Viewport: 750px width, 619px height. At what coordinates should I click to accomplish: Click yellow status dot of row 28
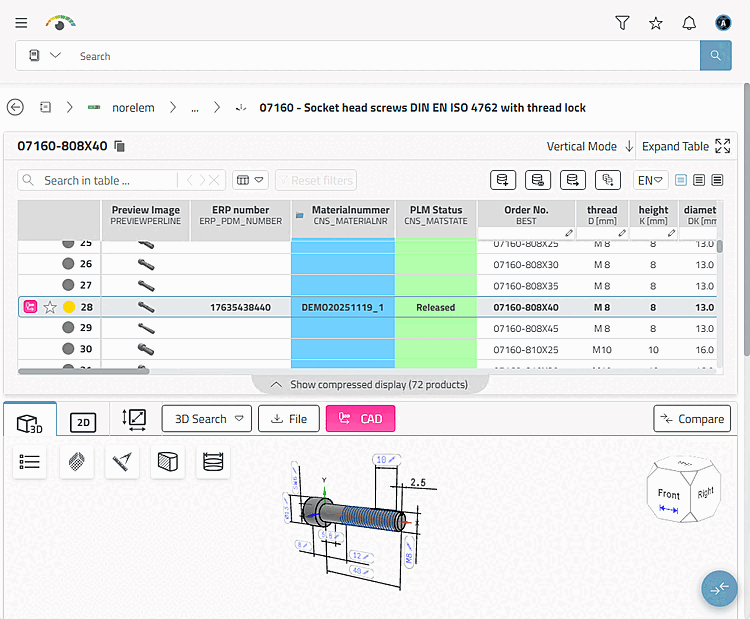click(x=69, y=307)
